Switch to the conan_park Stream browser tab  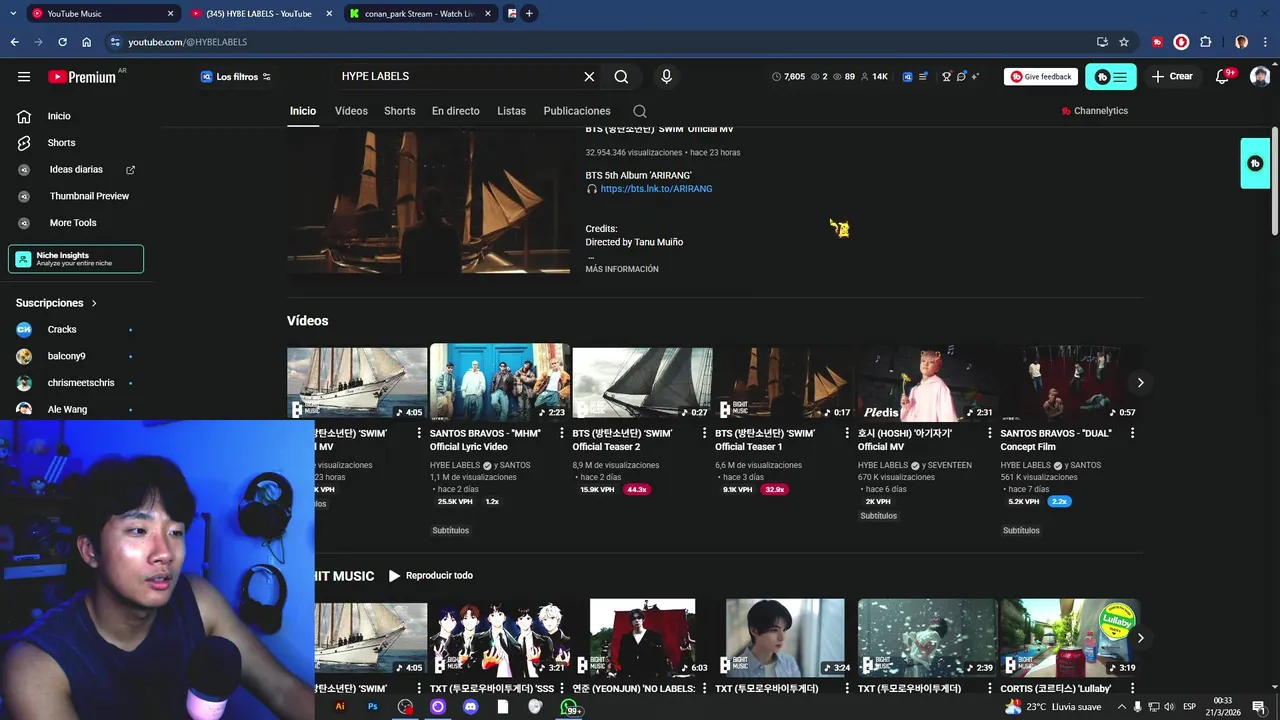coord(420,14)
